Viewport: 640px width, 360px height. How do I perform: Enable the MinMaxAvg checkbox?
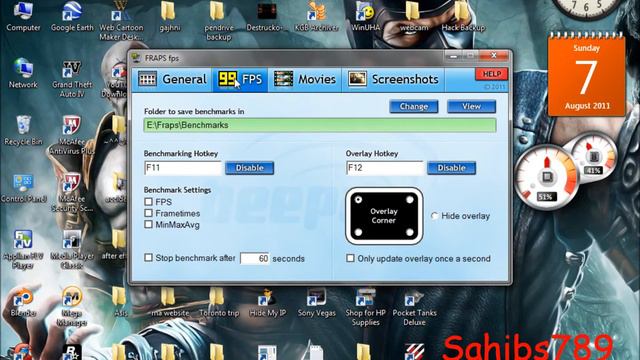click(x=149, y=224)
